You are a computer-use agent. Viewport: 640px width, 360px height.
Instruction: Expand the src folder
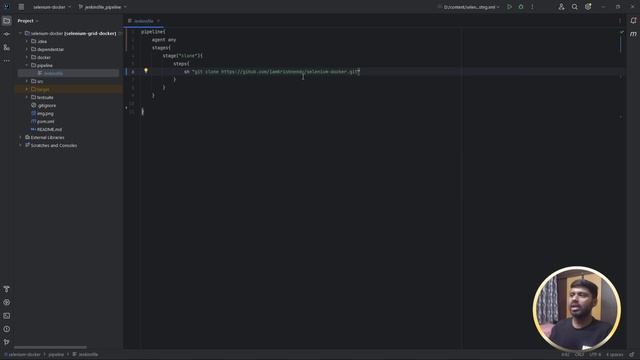coord(27,81)
